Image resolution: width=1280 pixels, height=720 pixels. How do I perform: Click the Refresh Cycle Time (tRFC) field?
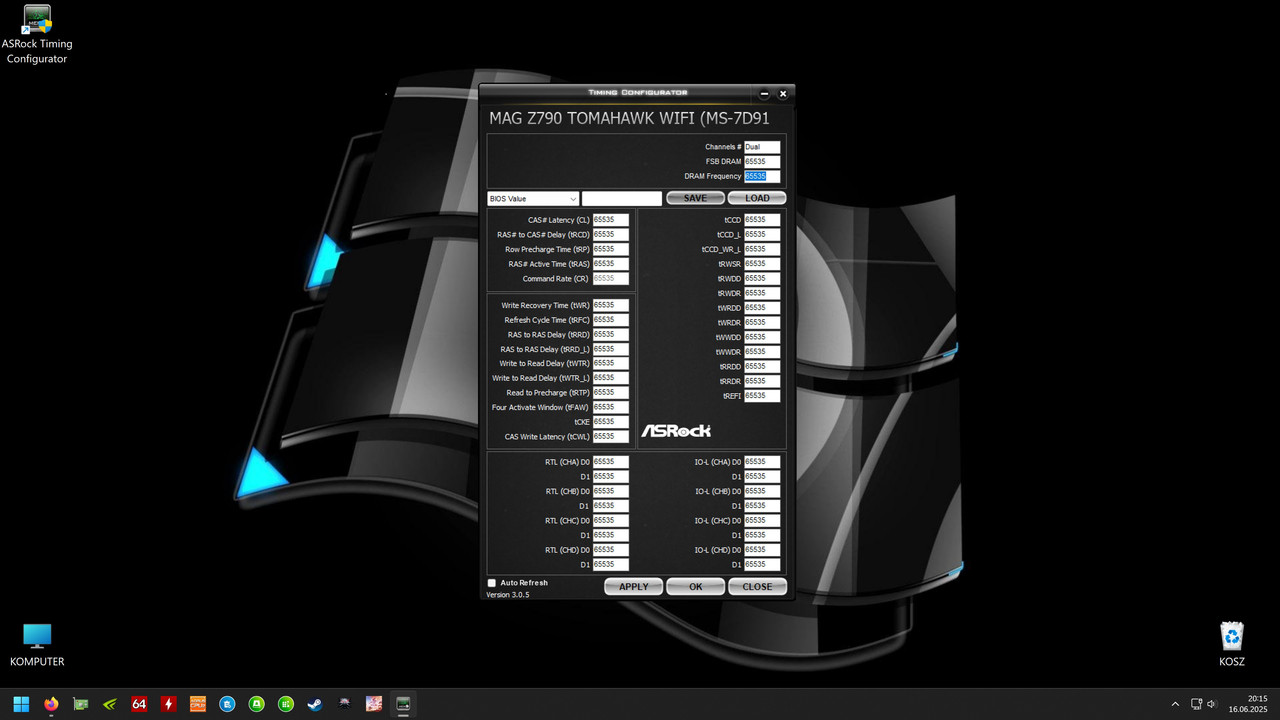tap(611, 320)
